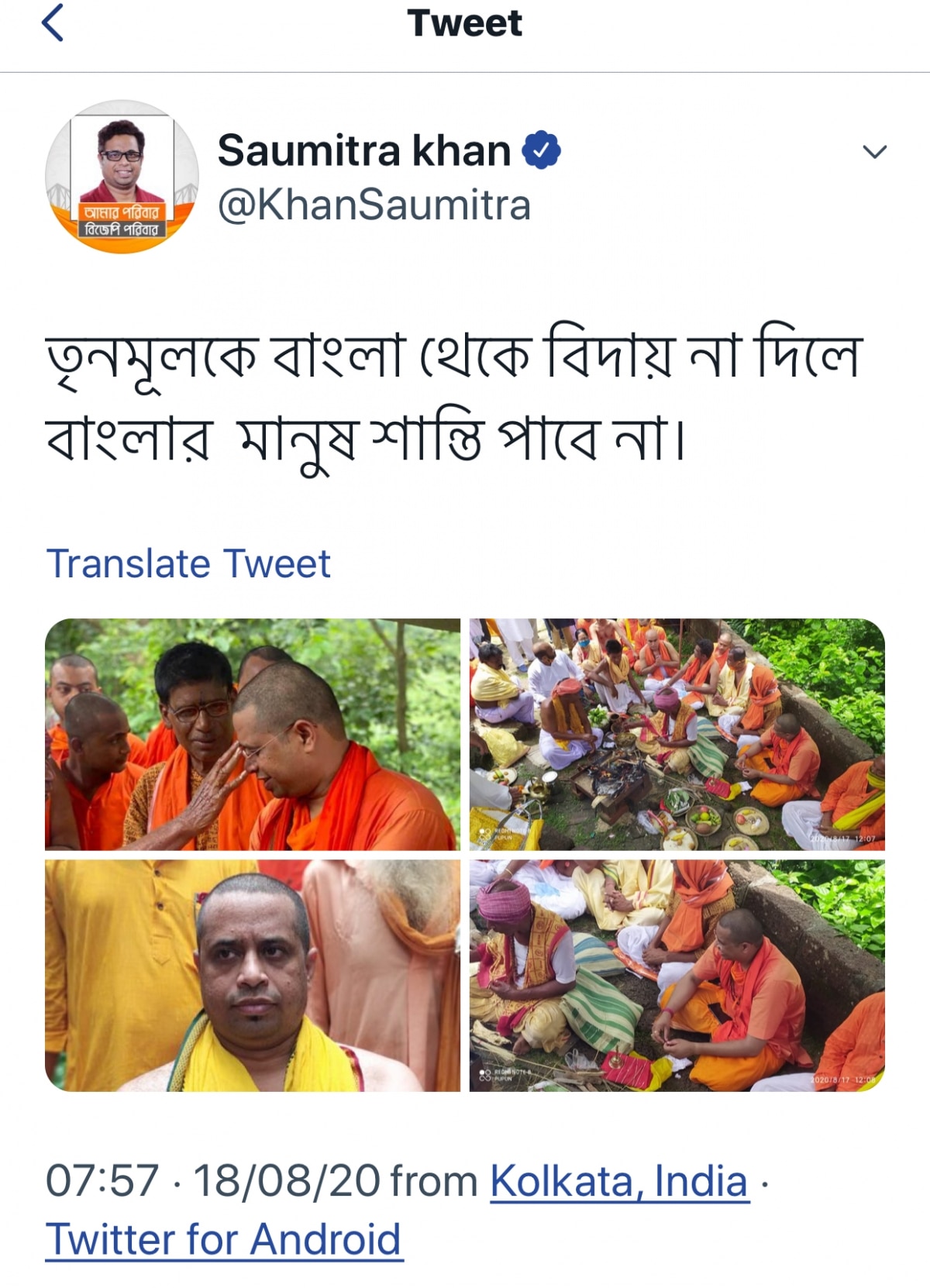Open the bottom-right seated worshippers photo
This screenshot has height=1288, width=930.
coord(677,976)
